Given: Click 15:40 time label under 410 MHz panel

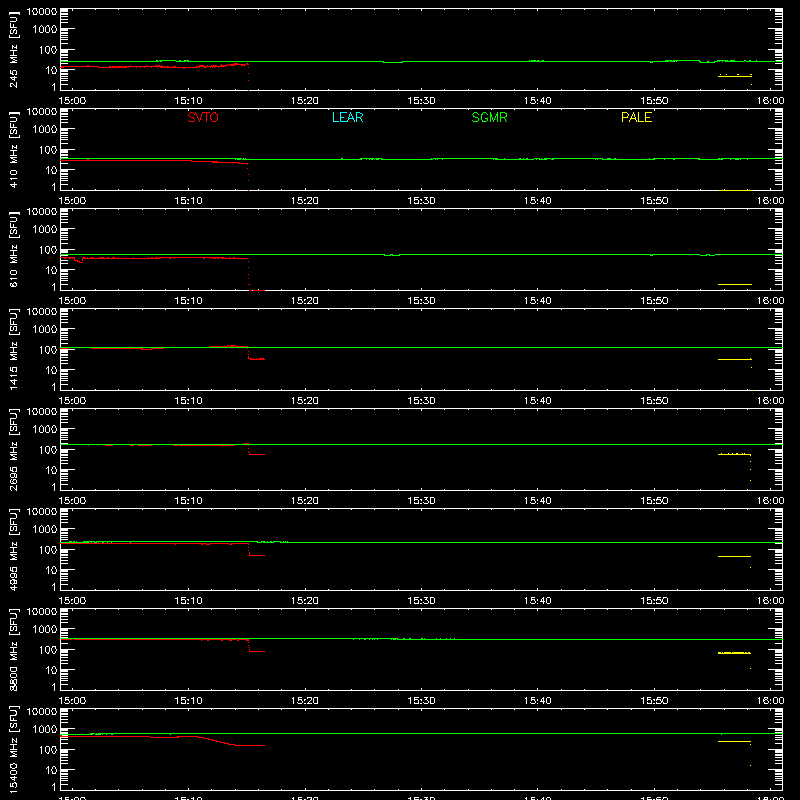Looking at the screenshot, I should pyautogui.click(x=538, y=201).
